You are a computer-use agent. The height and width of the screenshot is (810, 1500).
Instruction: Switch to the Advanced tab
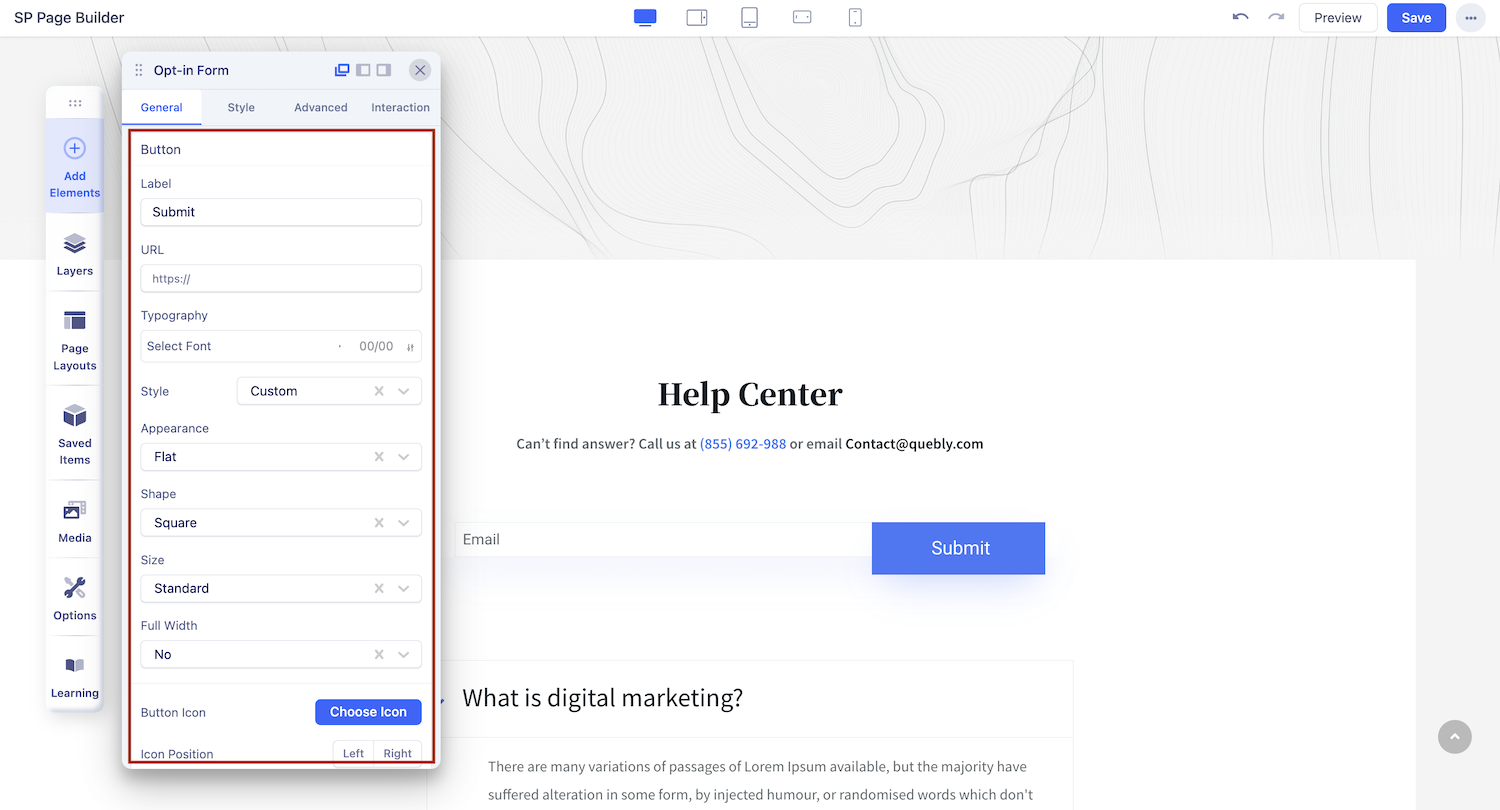[321, 107]
